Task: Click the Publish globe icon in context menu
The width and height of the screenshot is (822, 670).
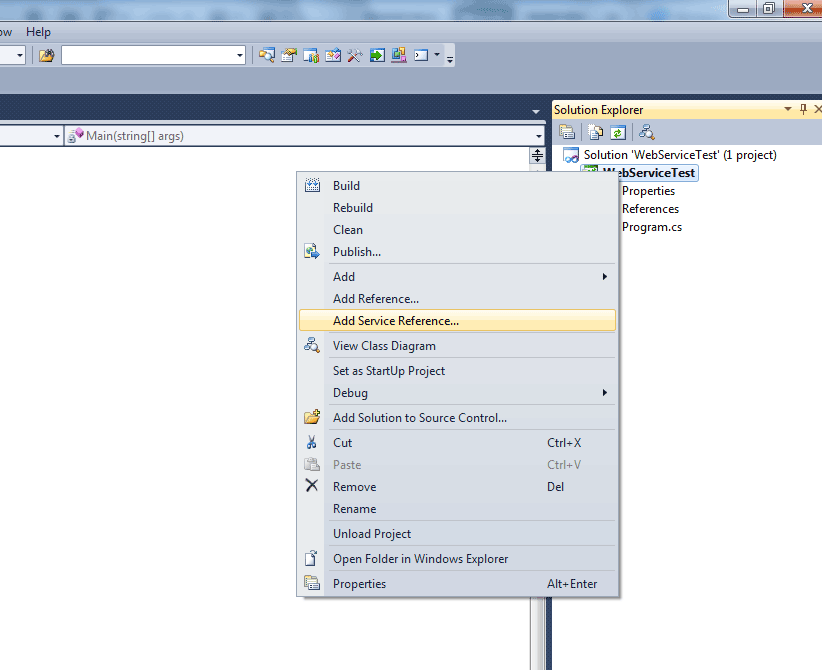Action: point(312,252)
